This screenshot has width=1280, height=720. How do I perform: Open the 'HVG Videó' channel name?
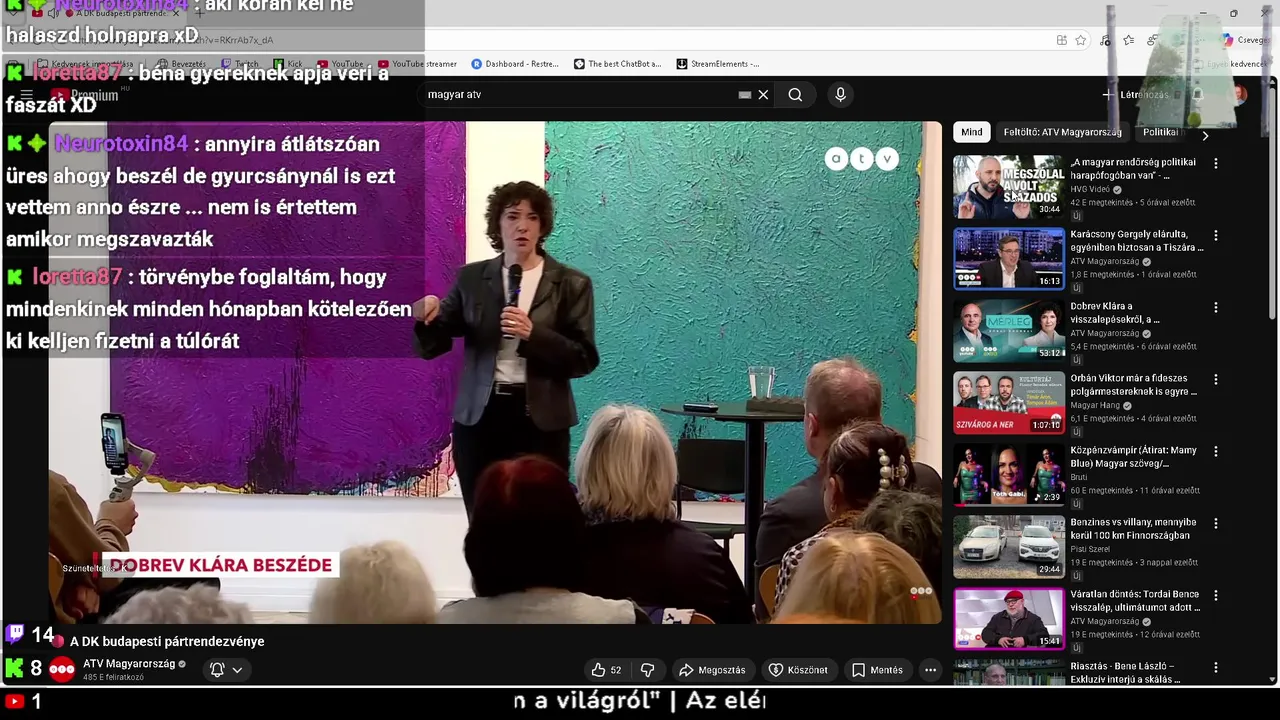pyautogui.click(x=1090, y=189)
